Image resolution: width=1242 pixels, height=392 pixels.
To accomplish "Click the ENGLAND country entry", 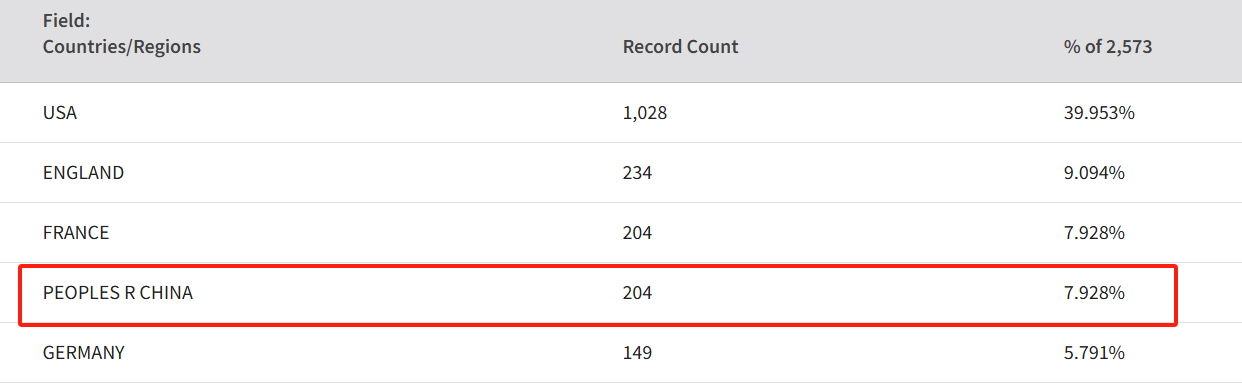I will click(84, 173).
